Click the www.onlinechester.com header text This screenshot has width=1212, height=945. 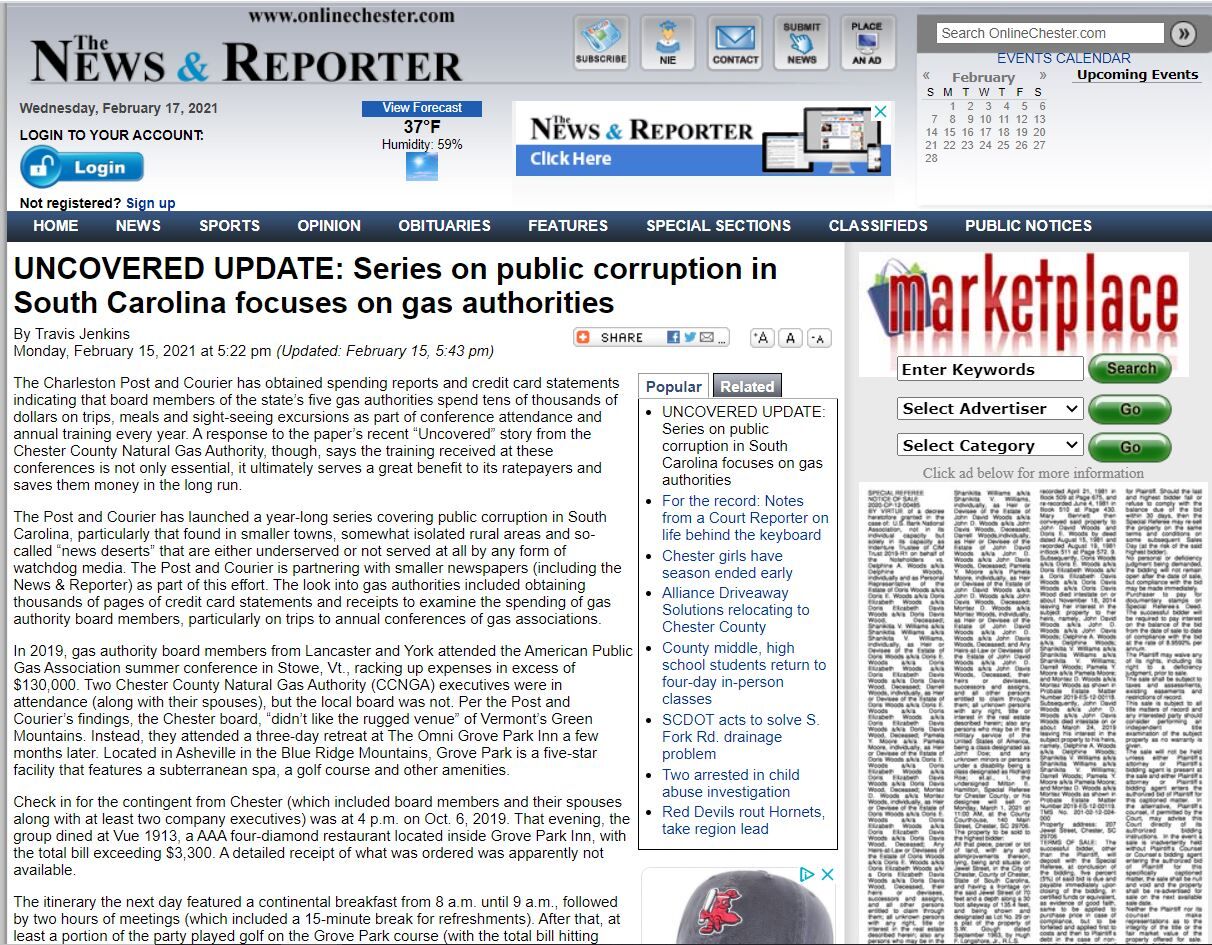coord(351,16)
